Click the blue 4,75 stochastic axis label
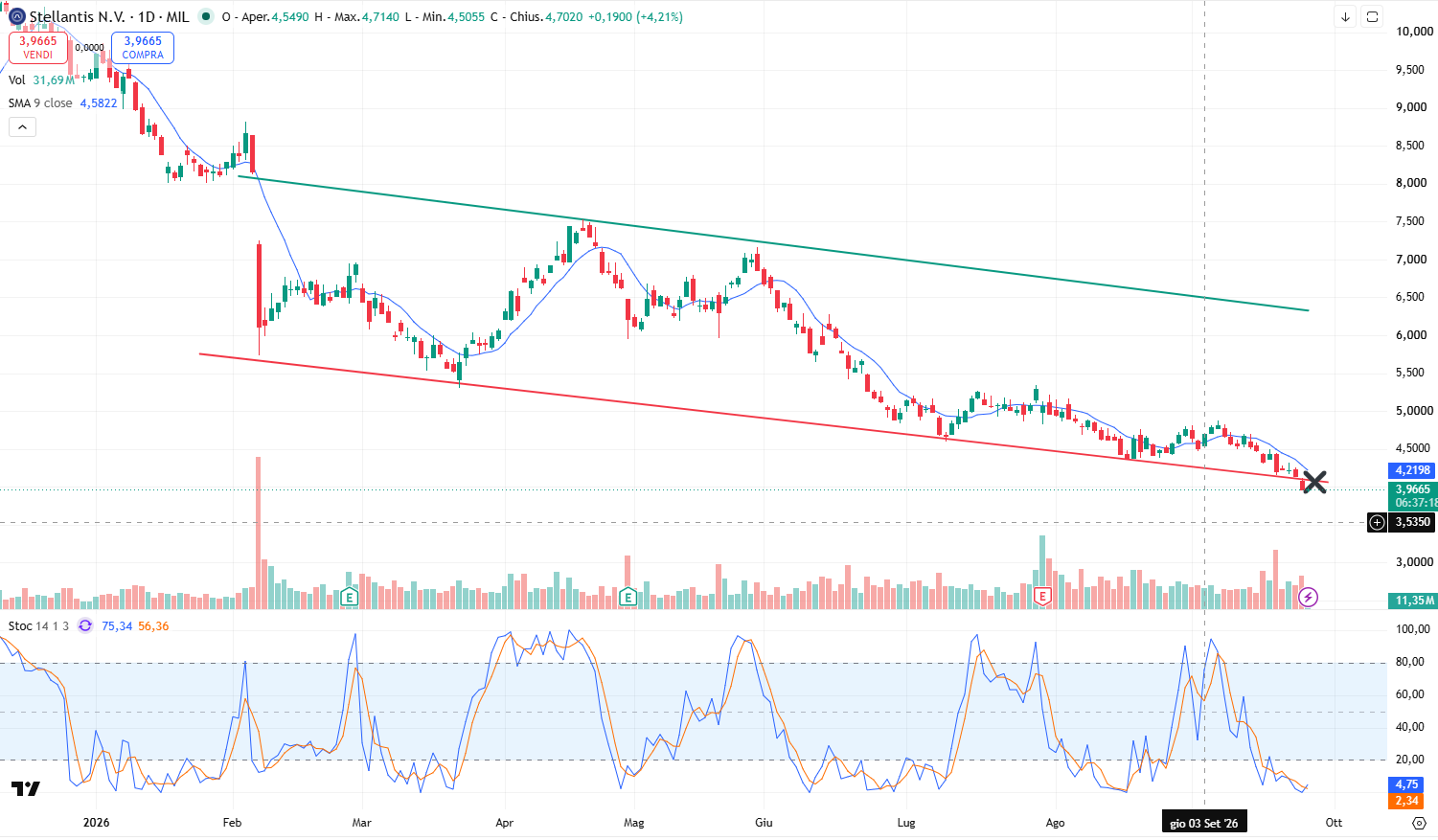1438x840 pixels. pyautogui.click(x=1405, y=784)
